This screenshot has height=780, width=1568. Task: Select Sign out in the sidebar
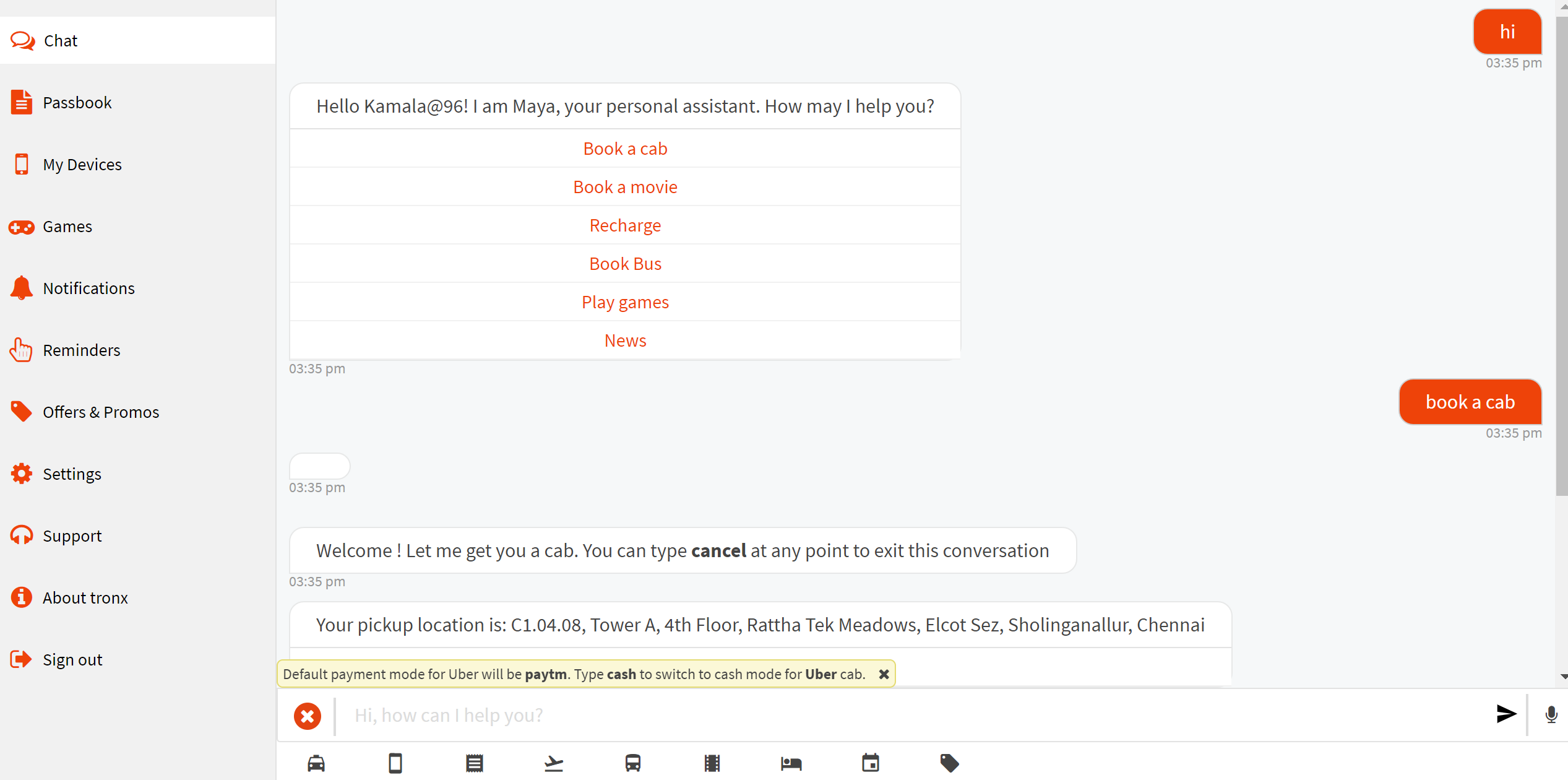pos(72,659)
